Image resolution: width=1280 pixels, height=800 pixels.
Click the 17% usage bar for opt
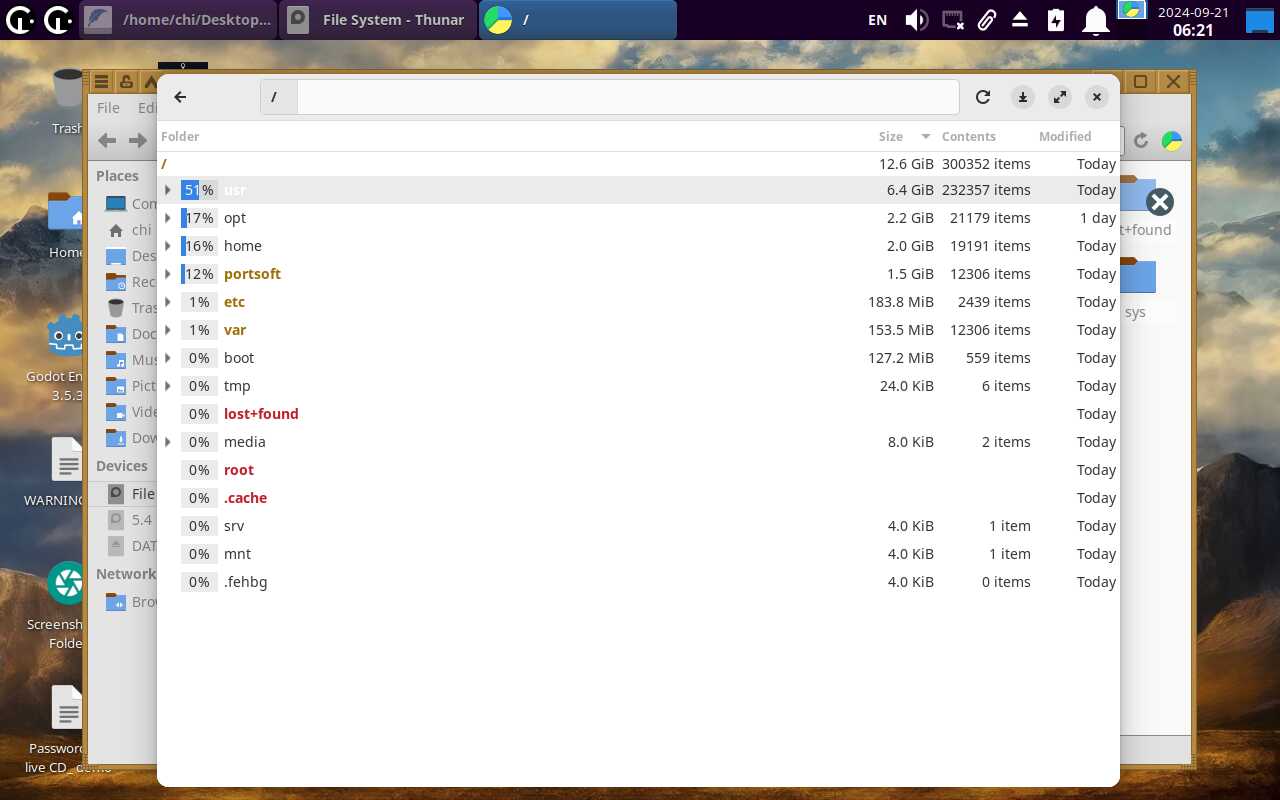tap(199, 218)
